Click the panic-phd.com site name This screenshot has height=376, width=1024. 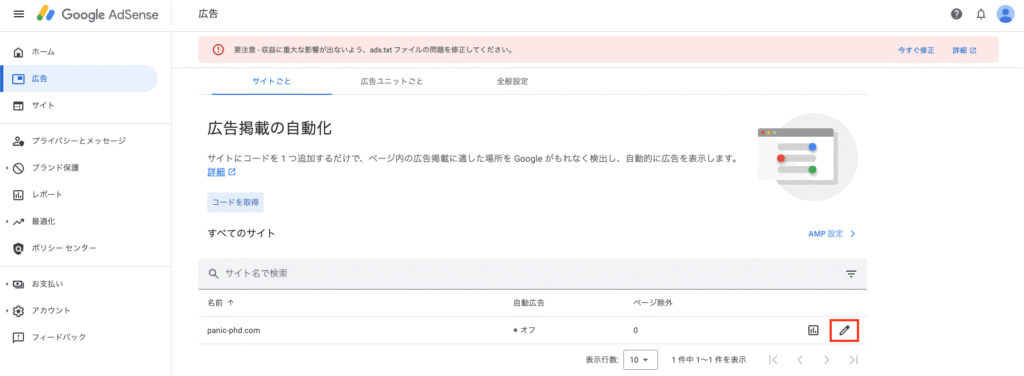pyautogui.click(x=234, y=330)
